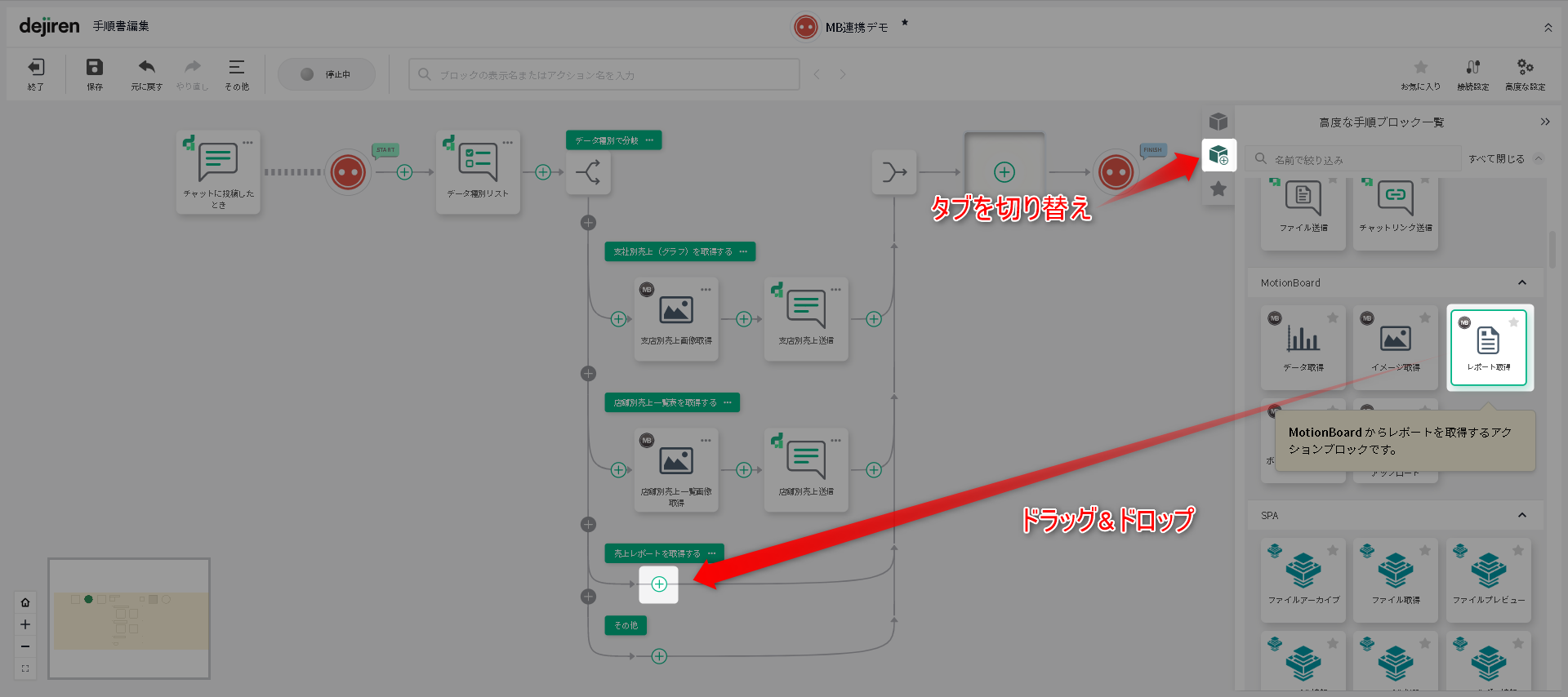Viewport: 1568px width, 697px height.
Task: Click the データ種別で分岐 branch node
Action: pos(588,172)
